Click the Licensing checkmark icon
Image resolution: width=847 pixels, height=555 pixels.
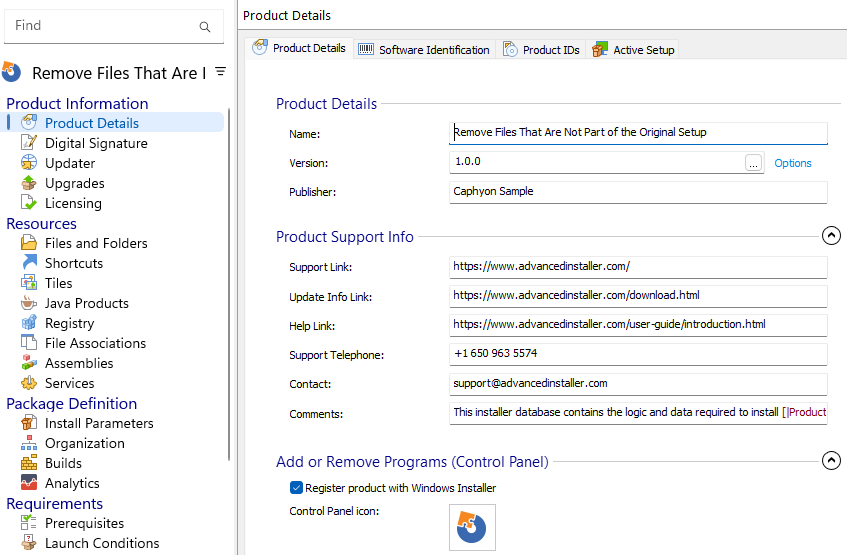click(29, 203)
